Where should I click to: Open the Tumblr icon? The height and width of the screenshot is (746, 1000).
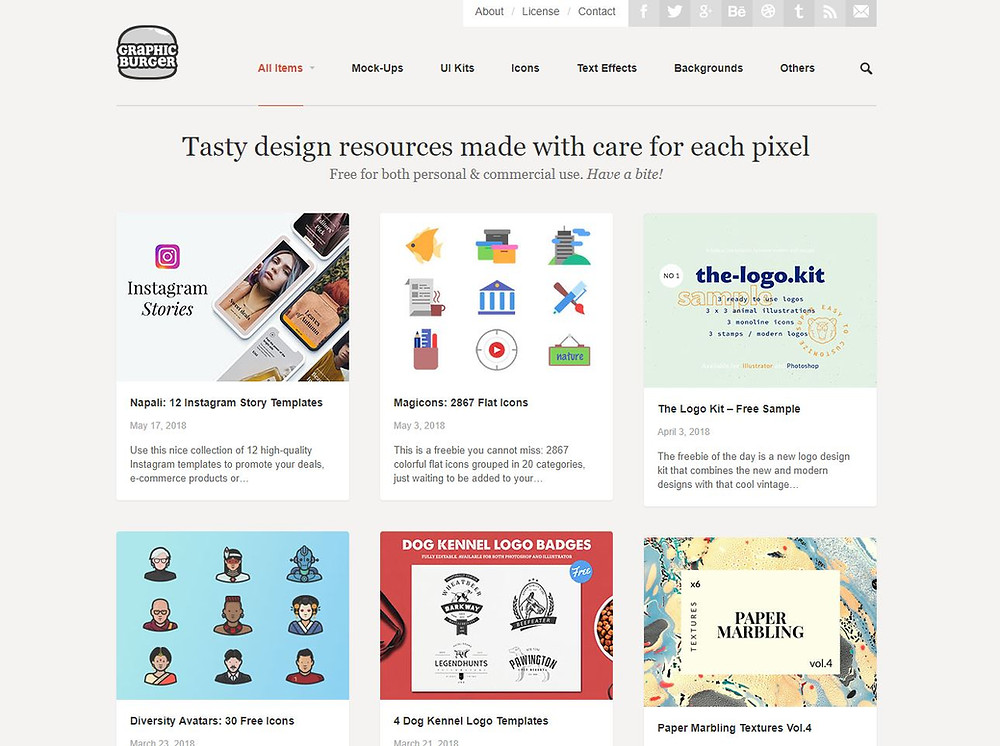(798, 11)
